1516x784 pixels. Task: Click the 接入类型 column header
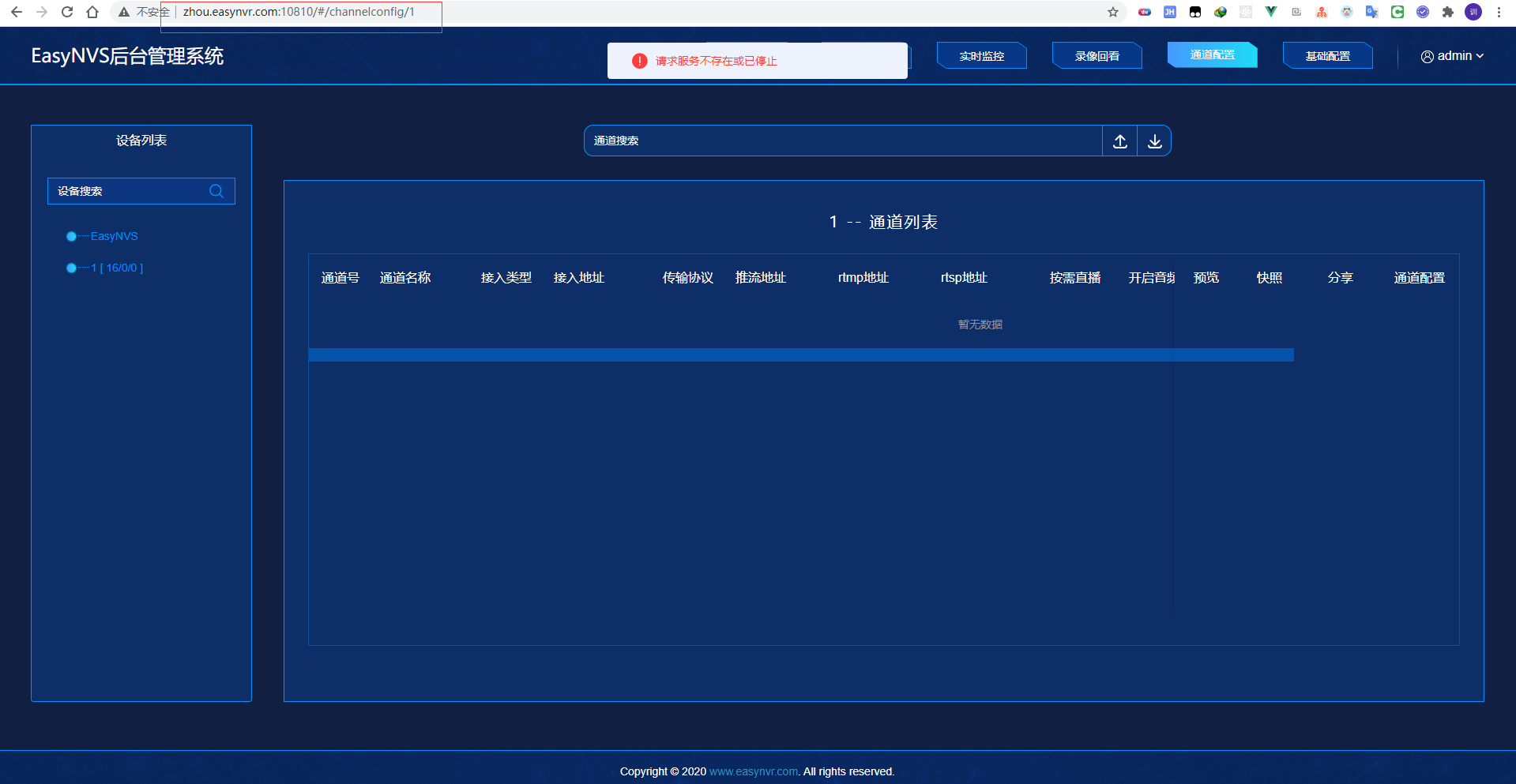tap(506, 278)
